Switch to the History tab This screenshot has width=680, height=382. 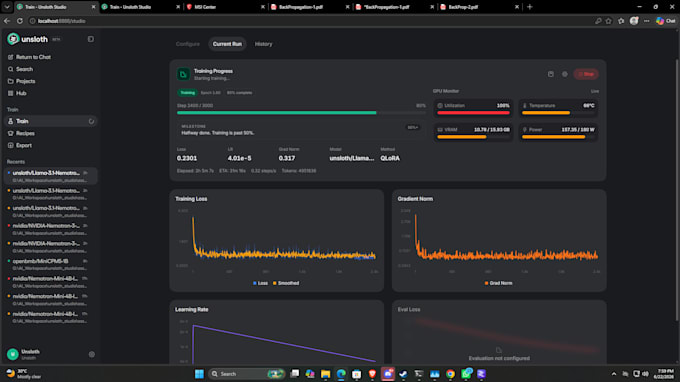pos(263,44)
